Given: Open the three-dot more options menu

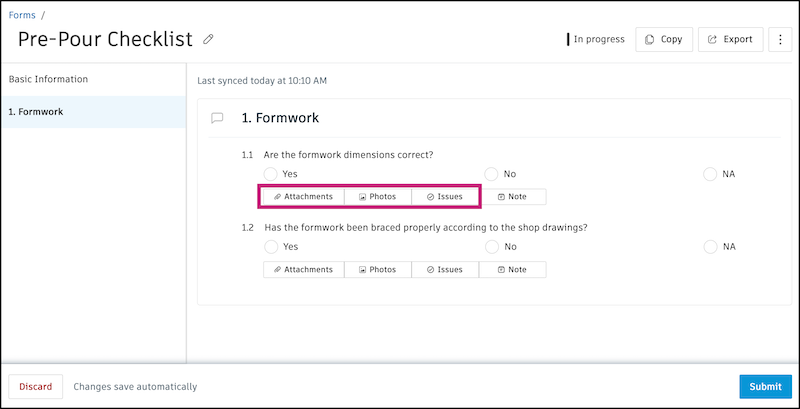Looking at the screenshot, I should pos(780,40).
